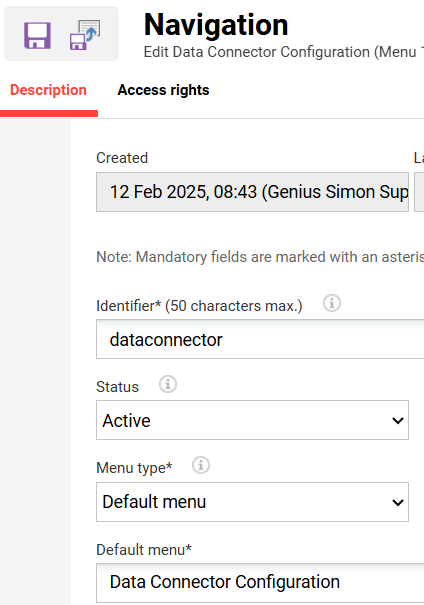Click the Identifier field label
The height and width of the screenshot is (605, 424).
[x=199, y=306]
